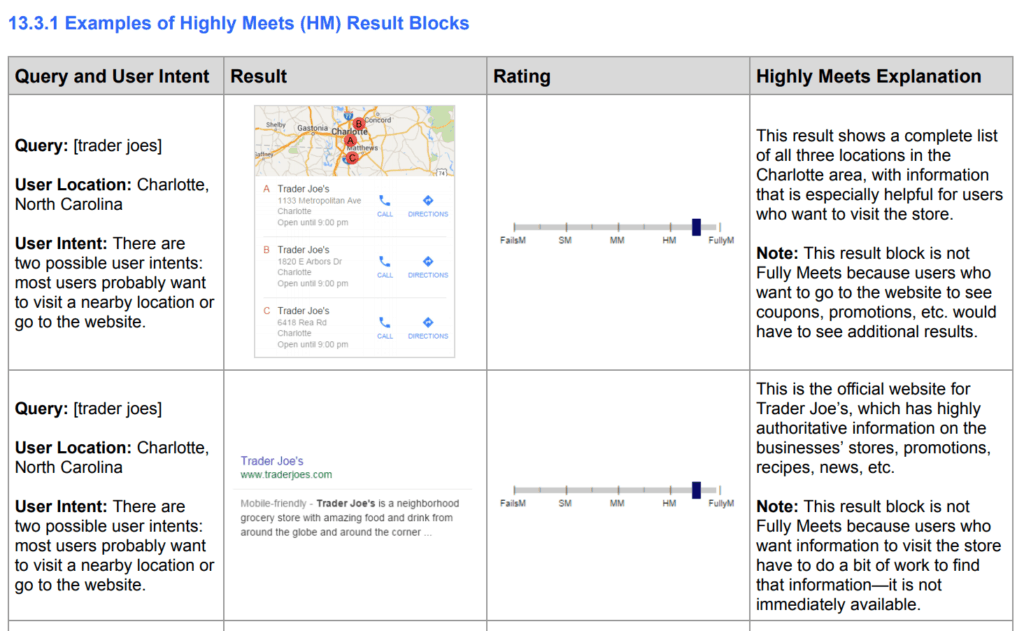This screenshot has height=631, width=1024.
Task: Click the Mobile-friendly snippet text
Action: (349, 518)
